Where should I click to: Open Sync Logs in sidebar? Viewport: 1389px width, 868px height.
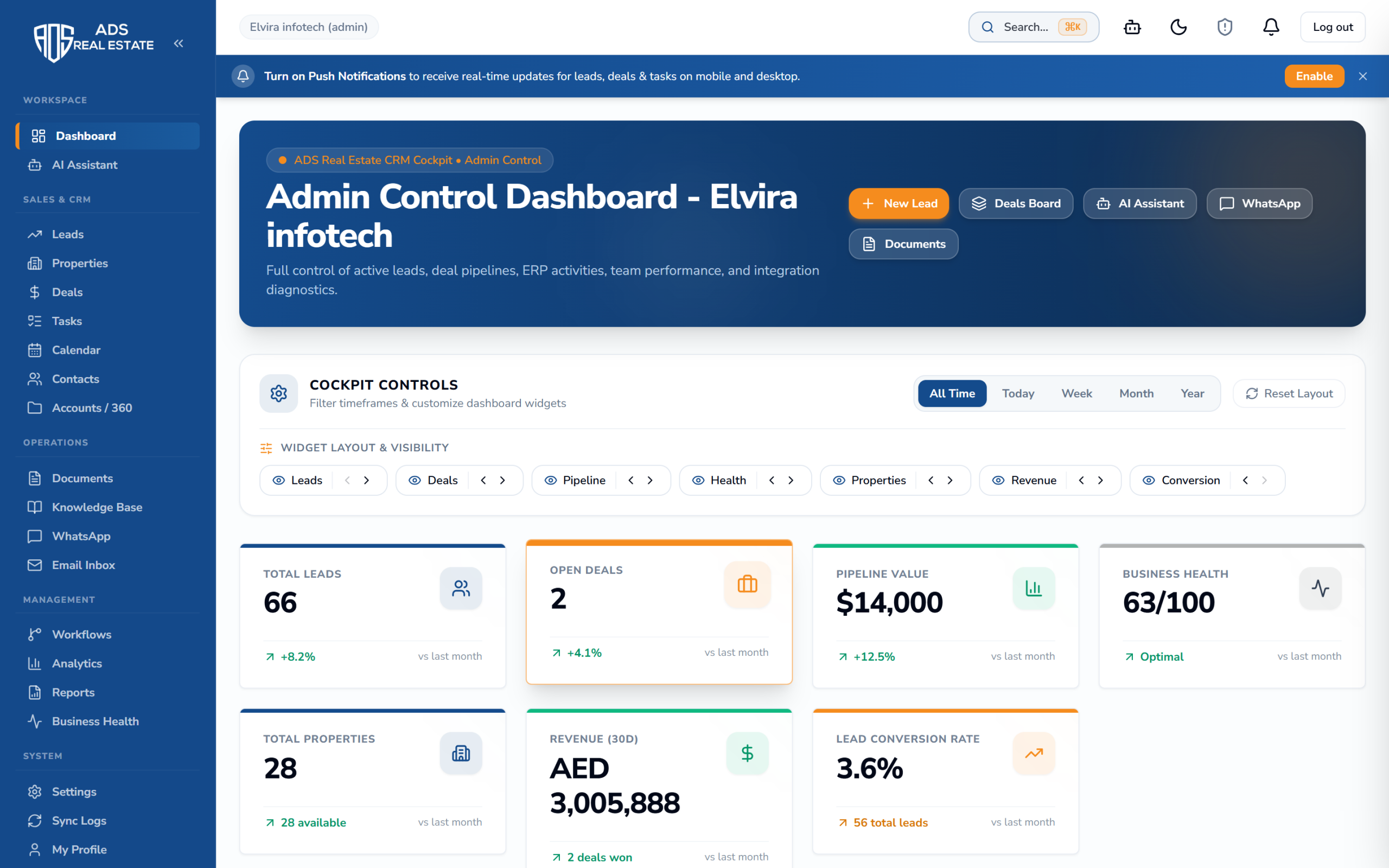click(107, 820)
